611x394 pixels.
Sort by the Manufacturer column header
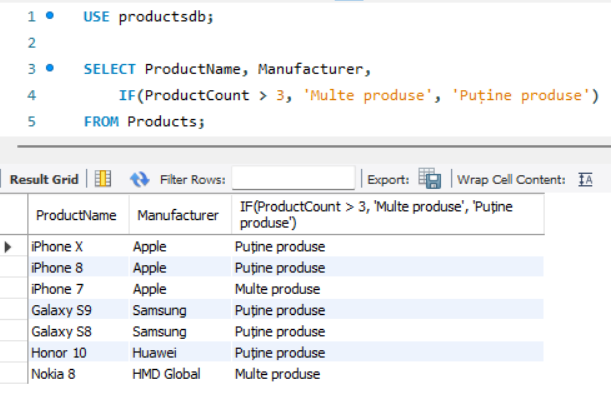180,215
